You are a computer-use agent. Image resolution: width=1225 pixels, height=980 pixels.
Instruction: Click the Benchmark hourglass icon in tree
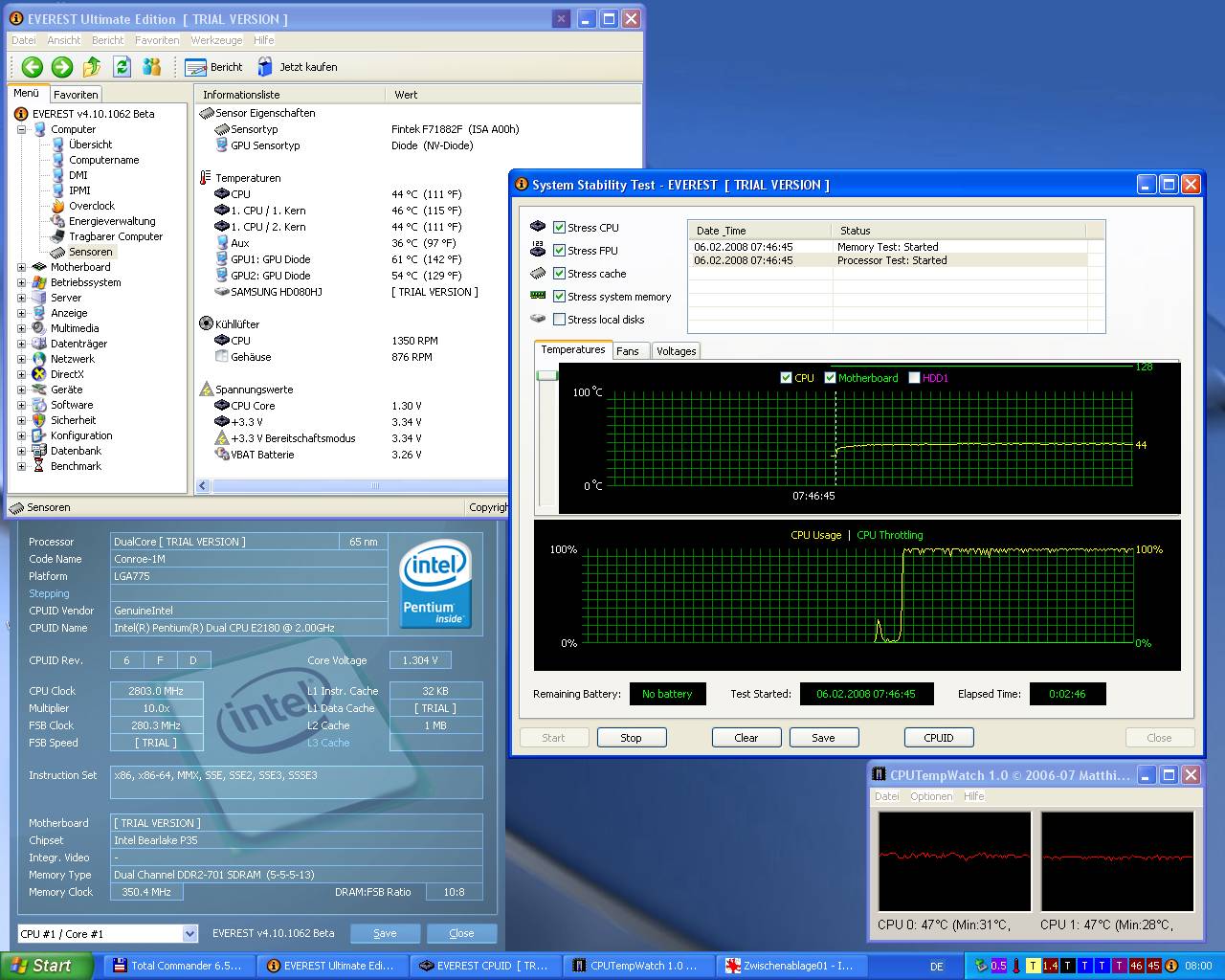[39, 466]
